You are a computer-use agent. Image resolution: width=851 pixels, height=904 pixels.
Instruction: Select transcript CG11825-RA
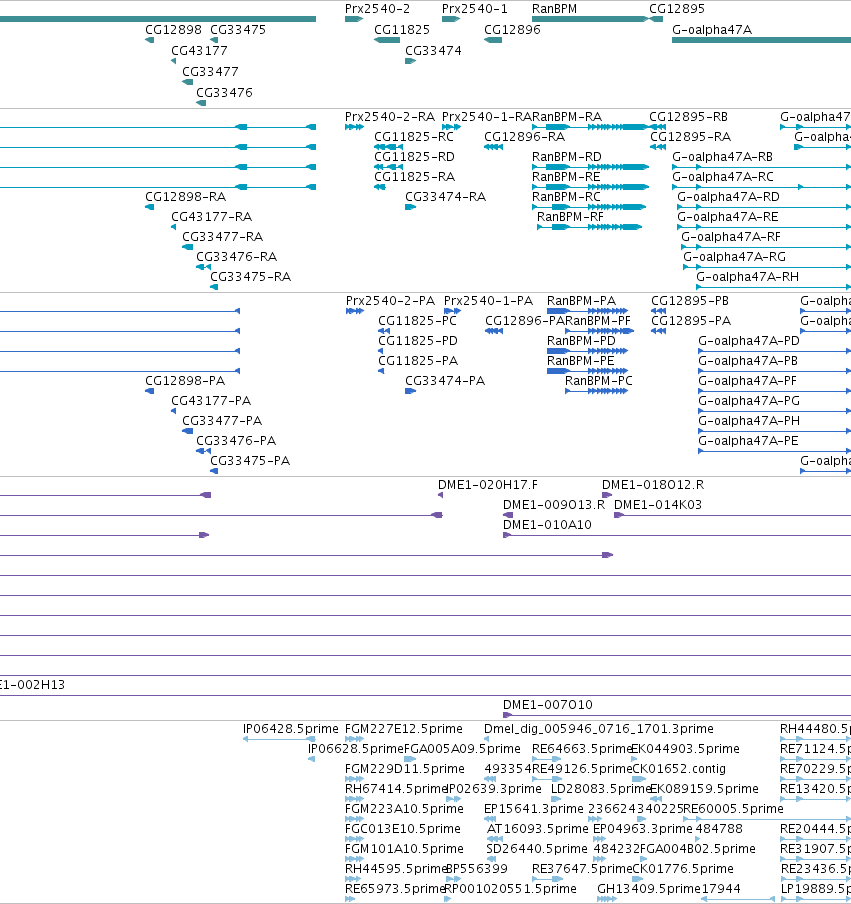click(415, 176)
